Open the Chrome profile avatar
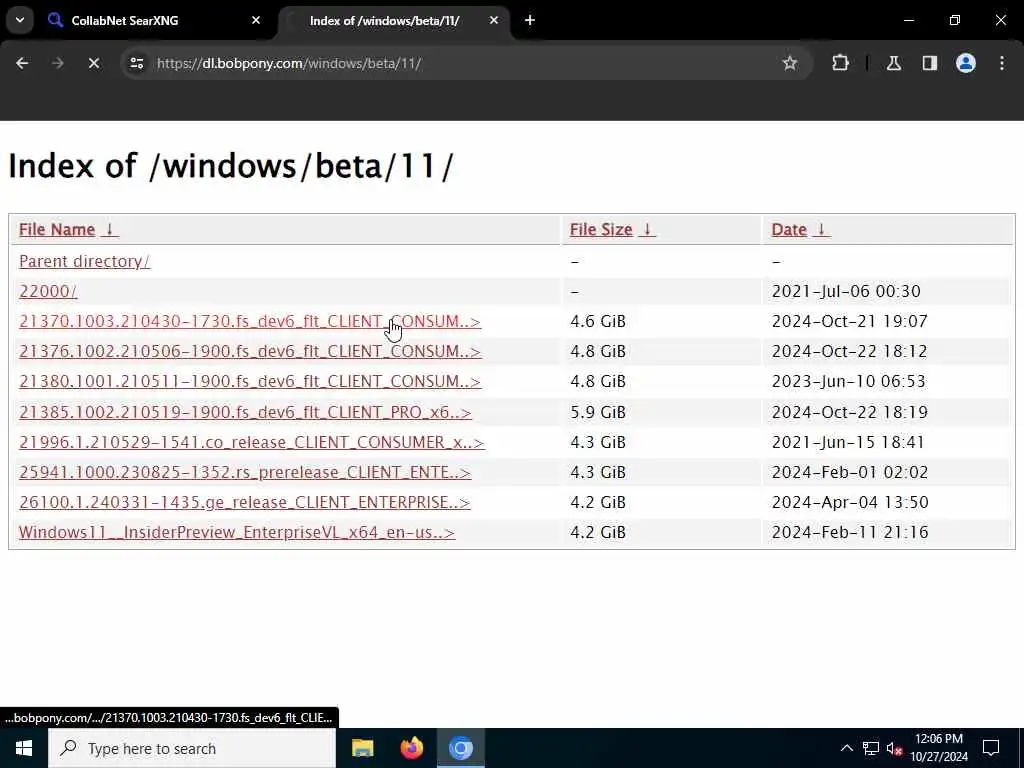This screenshot has height=768, width=1024. tap(966, 63)
